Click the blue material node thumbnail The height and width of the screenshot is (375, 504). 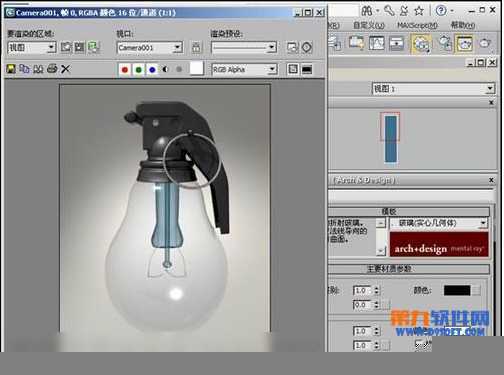pos(390,139)
